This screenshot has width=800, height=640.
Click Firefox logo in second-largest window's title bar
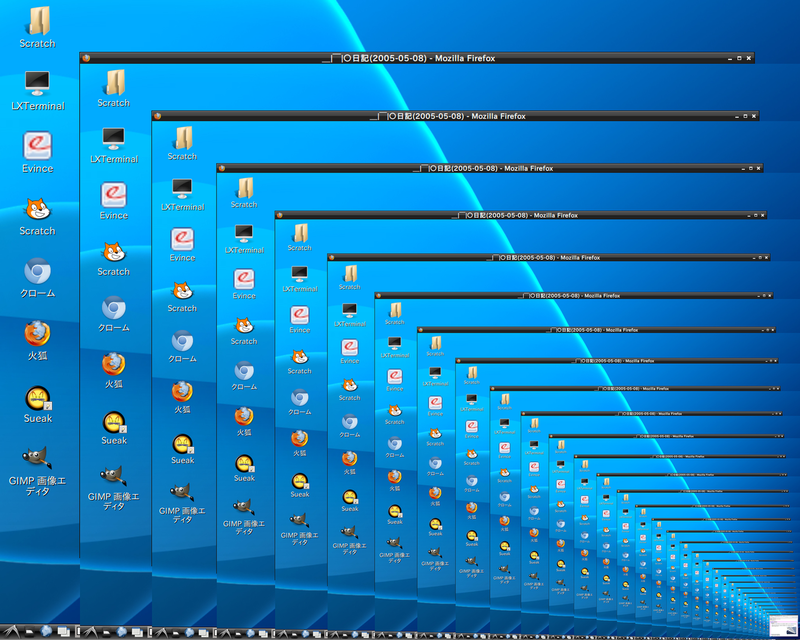tap(158, 116)
